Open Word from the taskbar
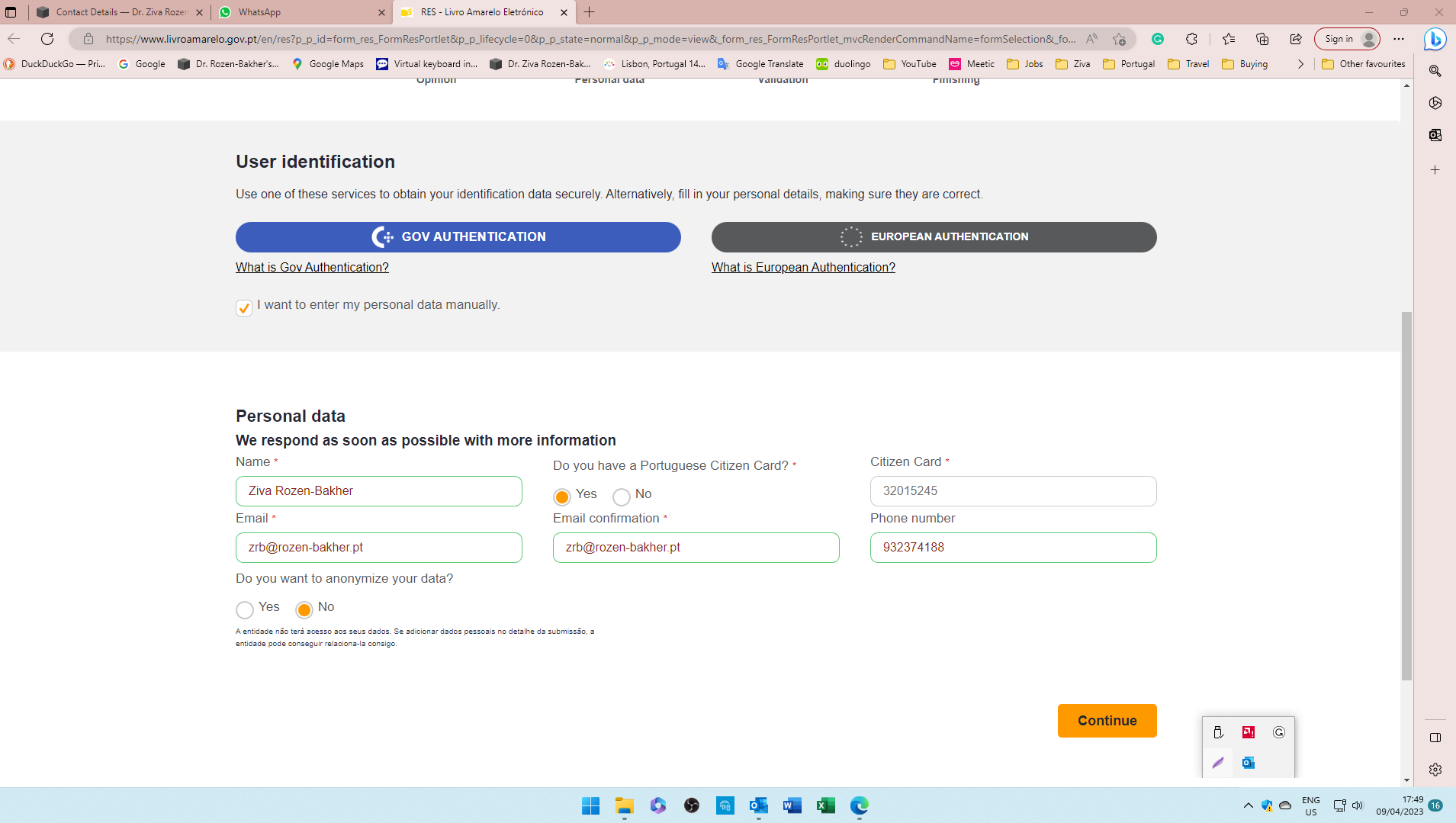 [x=792, y=805]
